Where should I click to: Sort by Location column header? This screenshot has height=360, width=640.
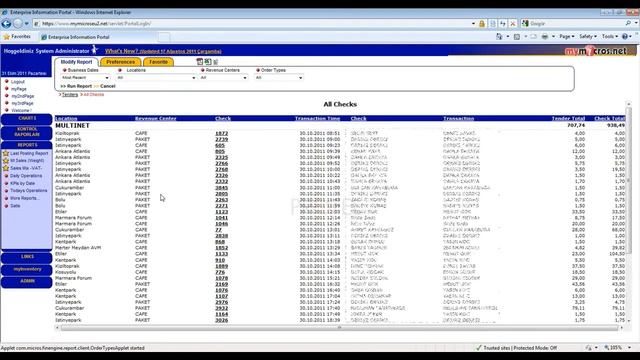(66, 118)
